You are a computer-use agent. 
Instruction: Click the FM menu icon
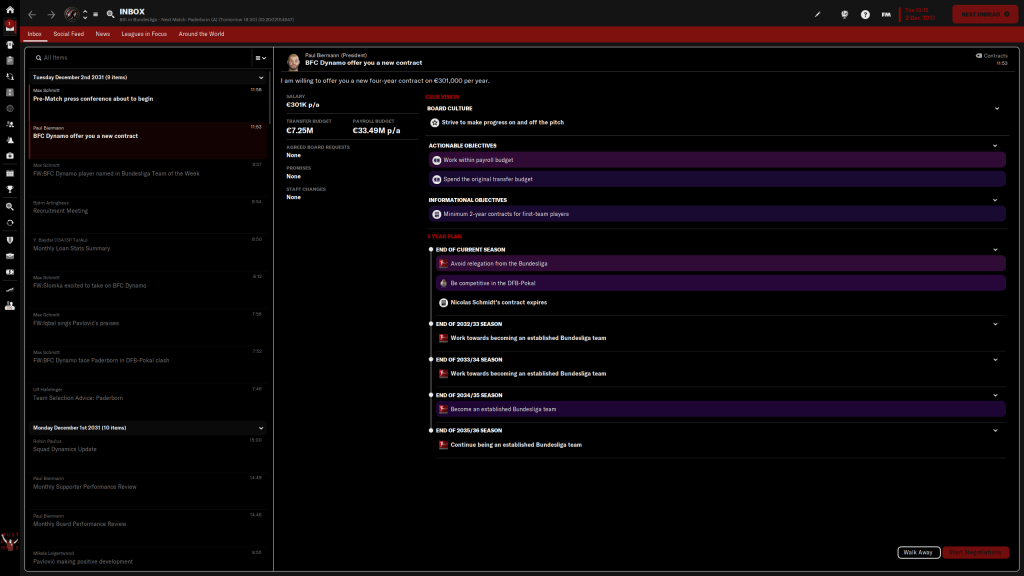coord(886,14)
